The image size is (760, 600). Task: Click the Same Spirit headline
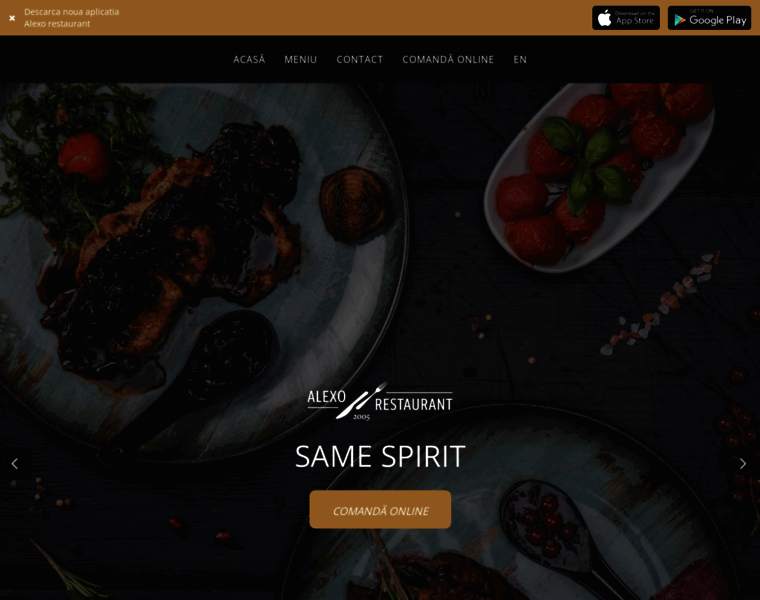pos(380,457)
